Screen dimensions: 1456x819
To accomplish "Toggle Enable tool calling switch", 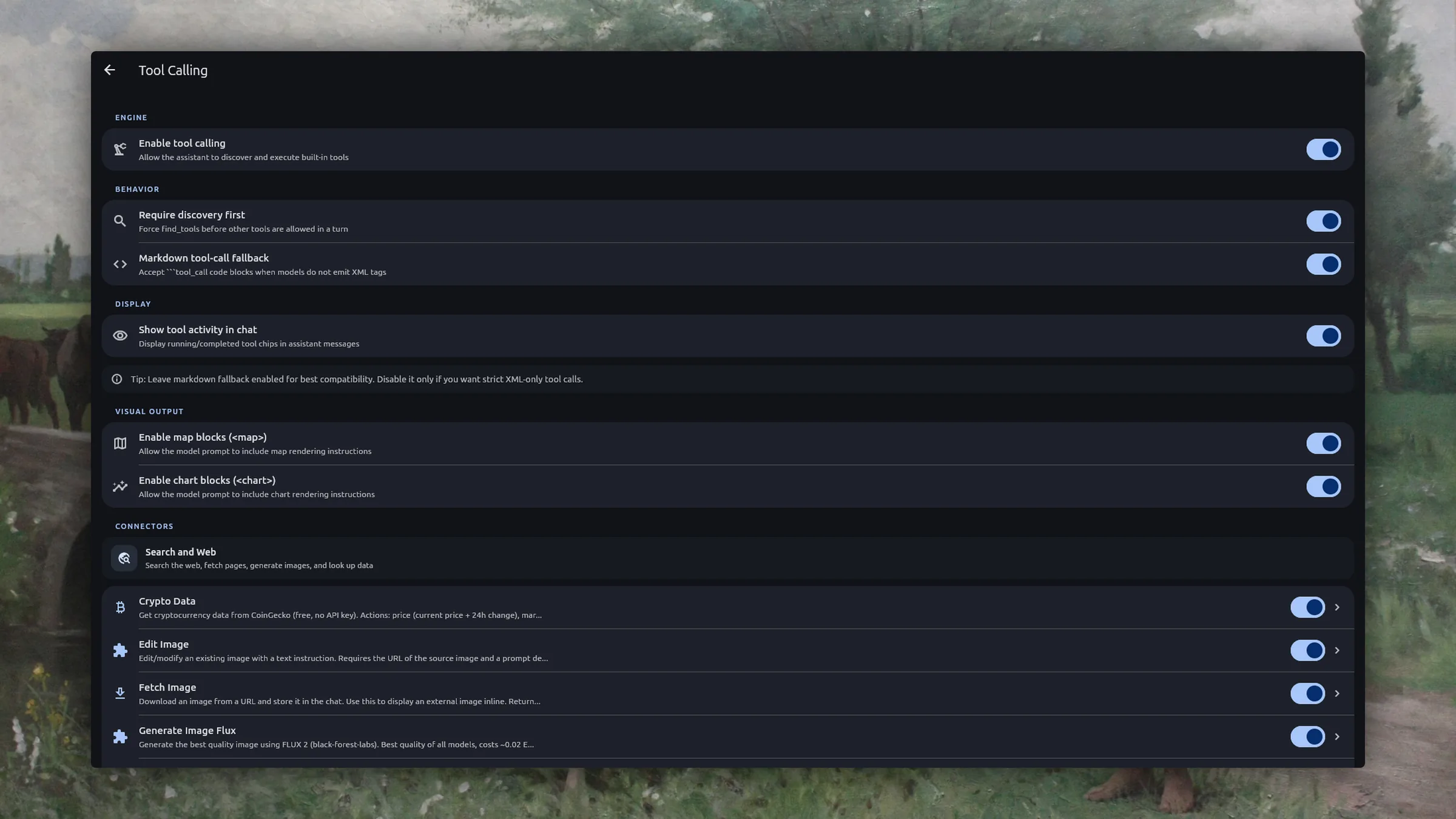I will click(1324, 149).
